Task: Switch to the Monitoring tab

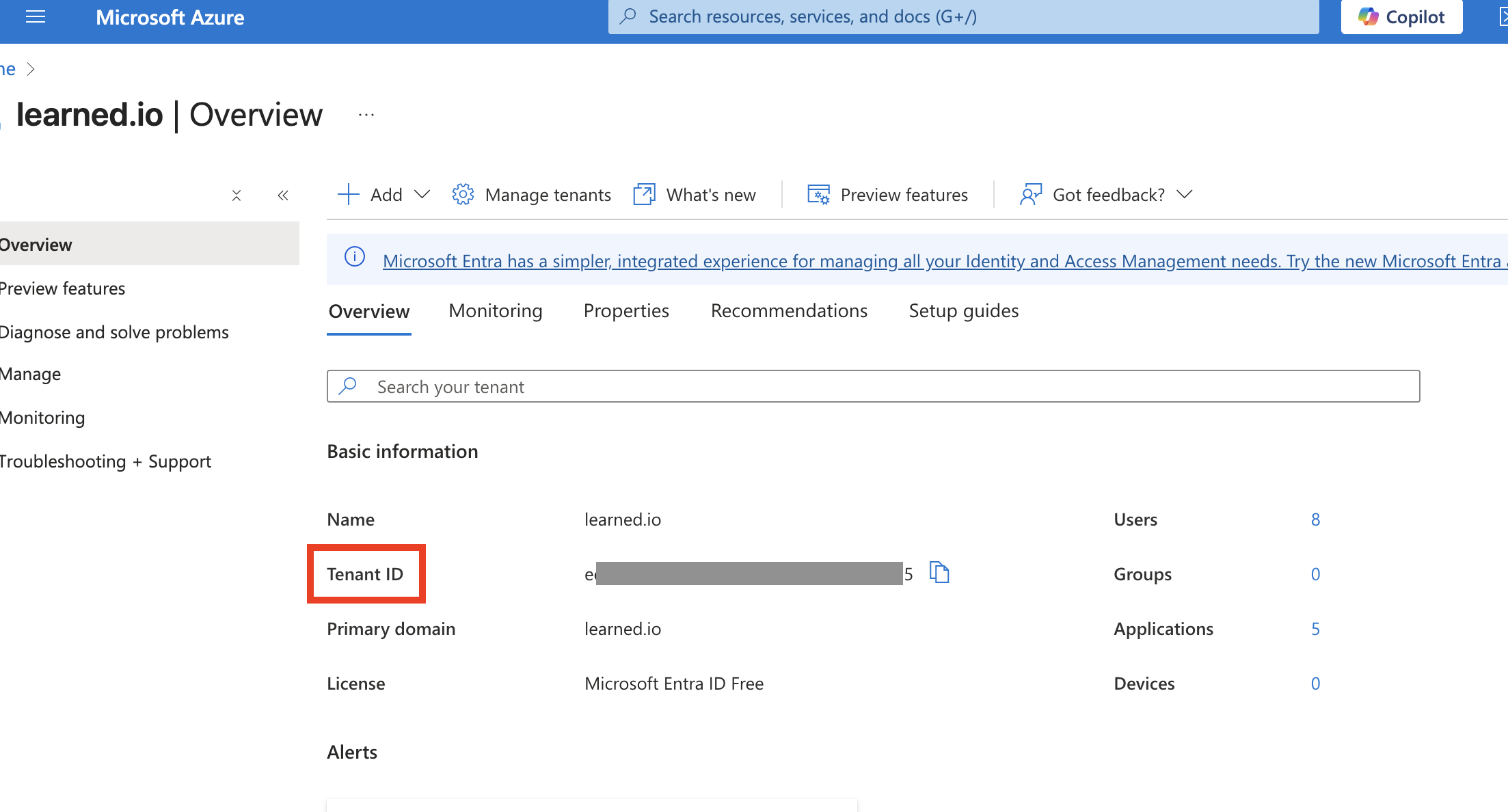Action: pos(496,311)
